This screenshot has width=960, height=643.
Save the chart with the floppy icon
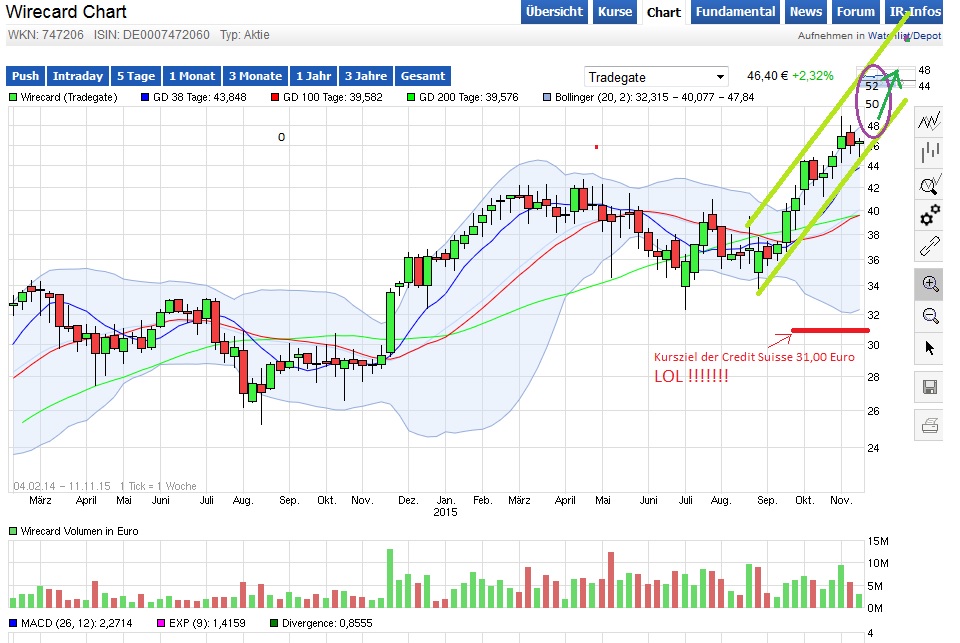(929, 387)
